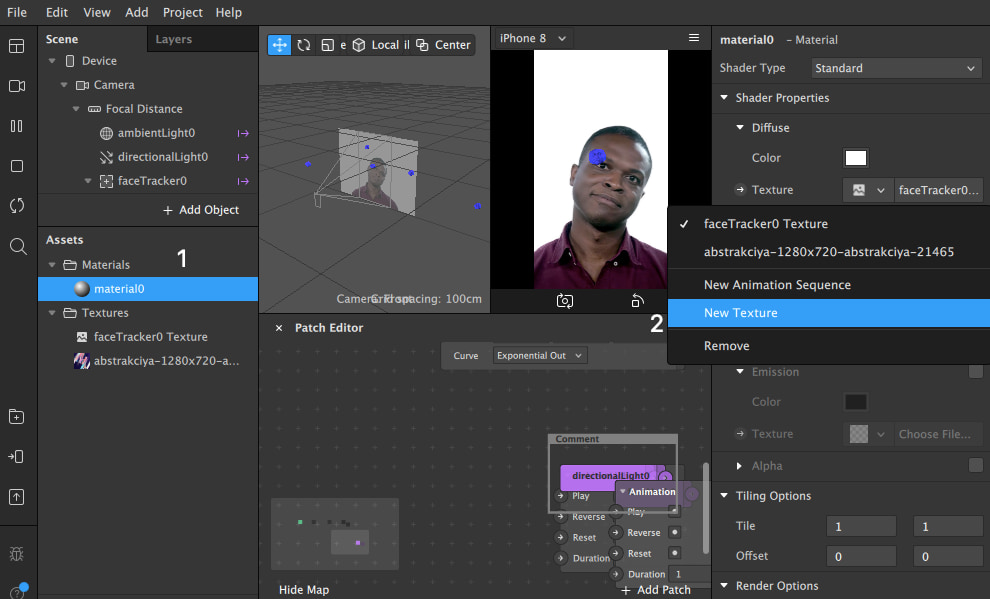This screenshot has height=599, width=990.
Task: Open simulator hamburger menu
Action: (x=694, y=38)
